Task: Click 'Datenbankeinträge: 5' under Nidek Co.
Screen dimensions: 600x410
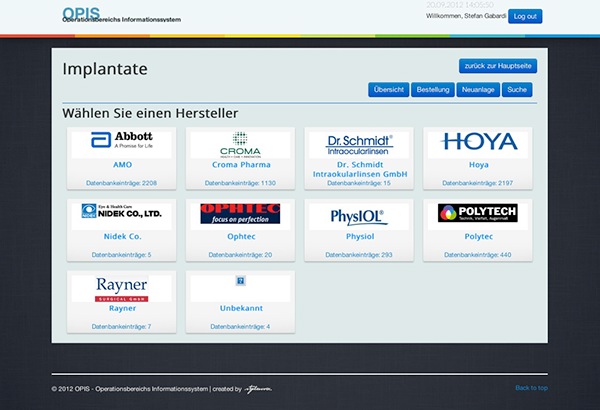Action: pos(121,255)
